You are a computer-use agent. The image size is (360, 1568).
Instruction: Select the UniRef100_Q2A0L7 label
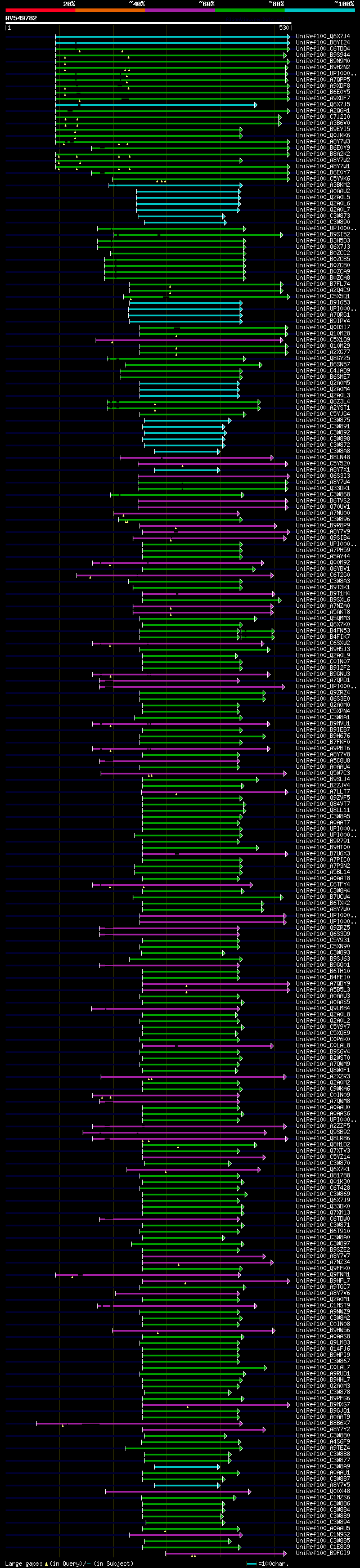[x=323, y=210]
